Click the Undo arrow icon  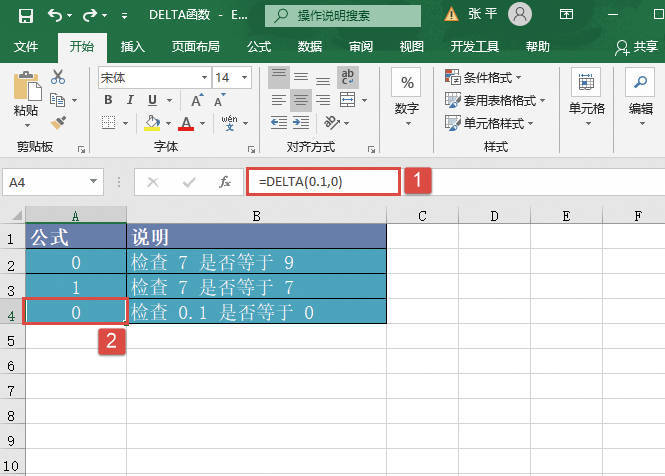55,14
